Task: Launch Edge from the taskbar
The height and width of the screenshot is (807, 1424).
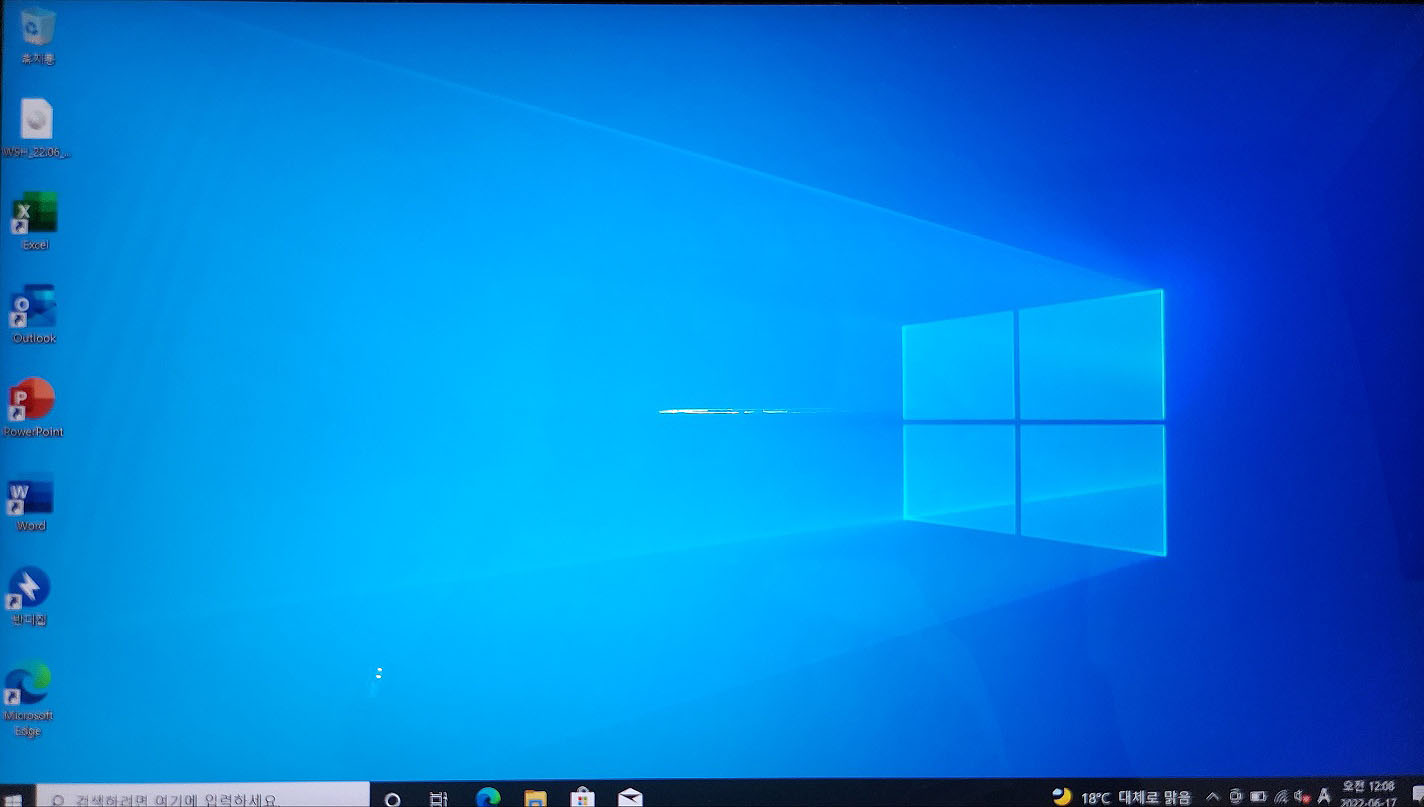Action: coord(488,798)
